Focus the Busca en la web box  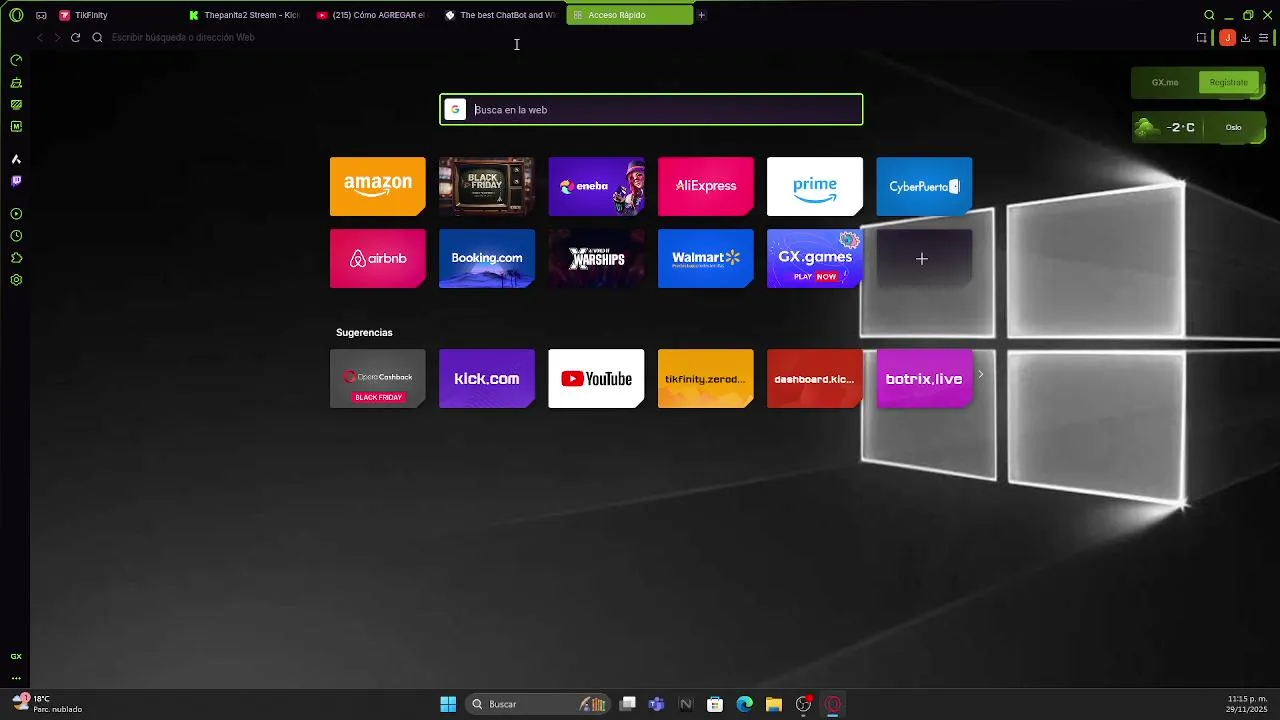651,110
